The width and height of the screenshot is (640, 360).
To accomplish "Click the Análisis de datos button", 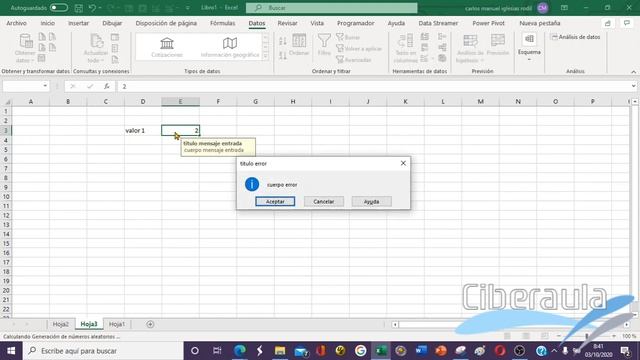I will pos(576,37).
